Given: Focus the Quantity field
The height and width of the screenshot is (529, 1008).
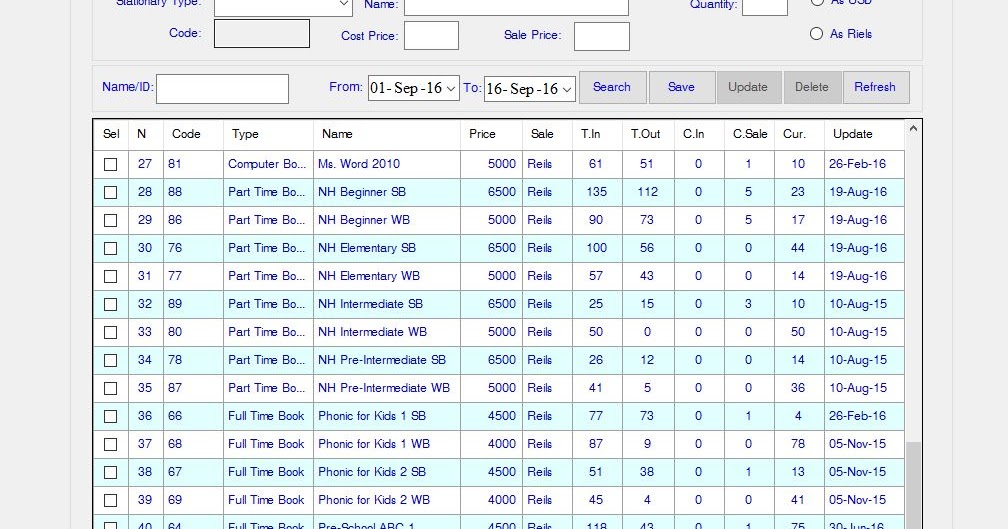Looking at the screenshot, I should pyautogui.click(x=765, y=6).
